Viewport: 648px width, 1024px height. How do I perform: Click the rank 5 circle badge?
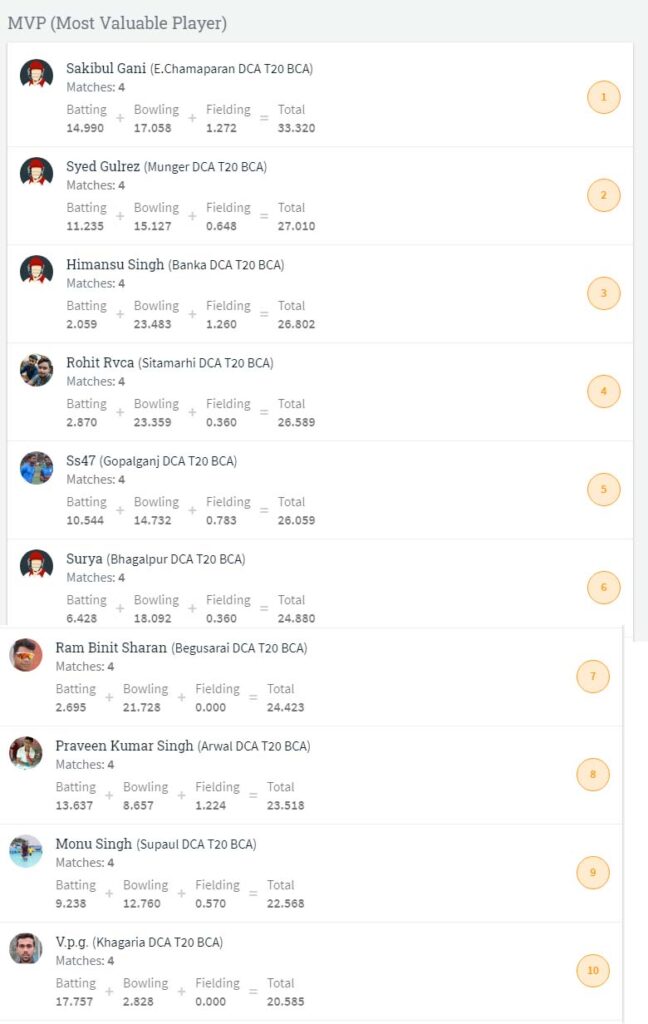click(x=603, y=489)
